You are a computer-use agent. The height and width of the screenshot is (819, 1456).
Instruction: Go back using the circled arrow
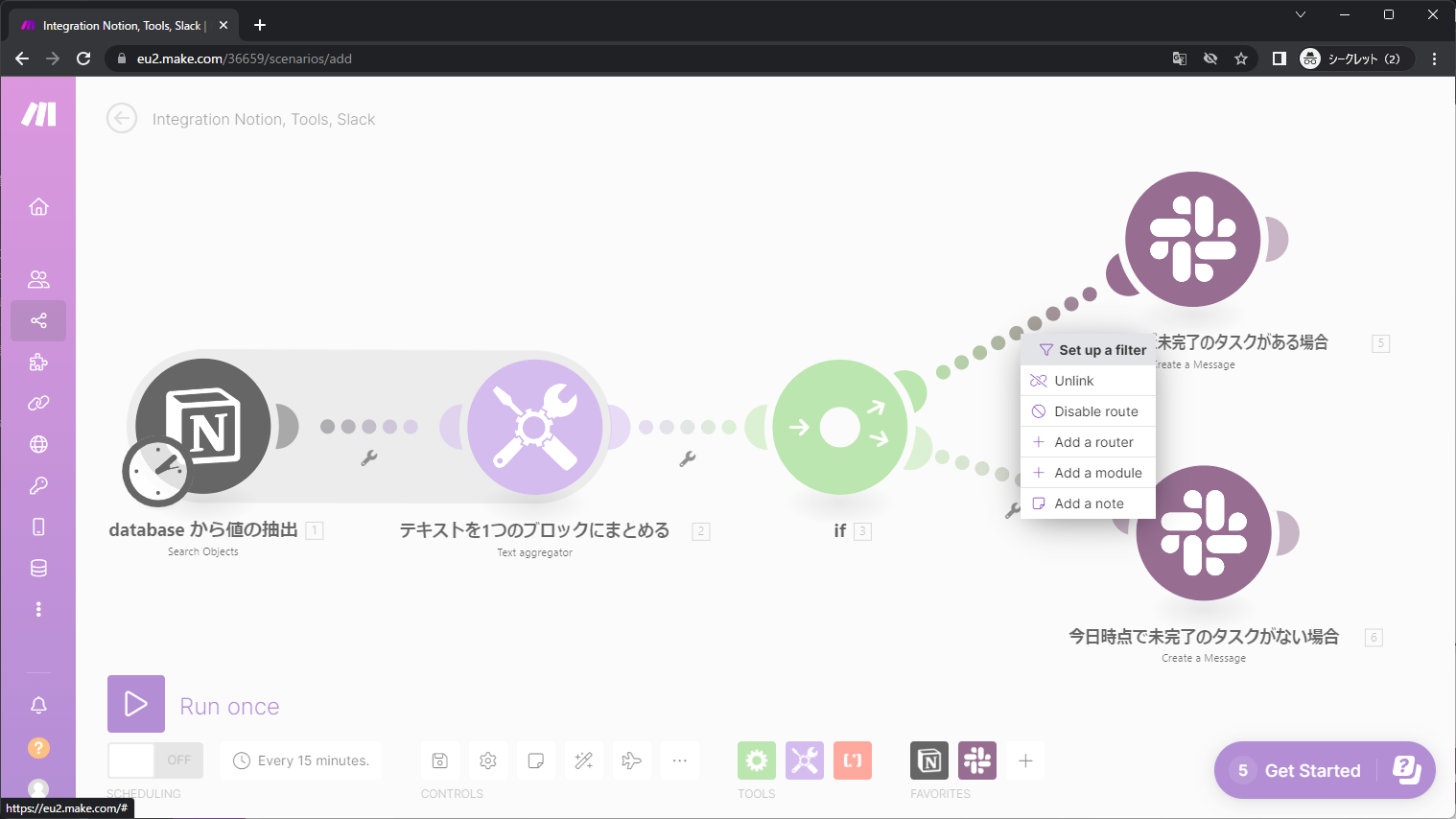pos(122,119)
